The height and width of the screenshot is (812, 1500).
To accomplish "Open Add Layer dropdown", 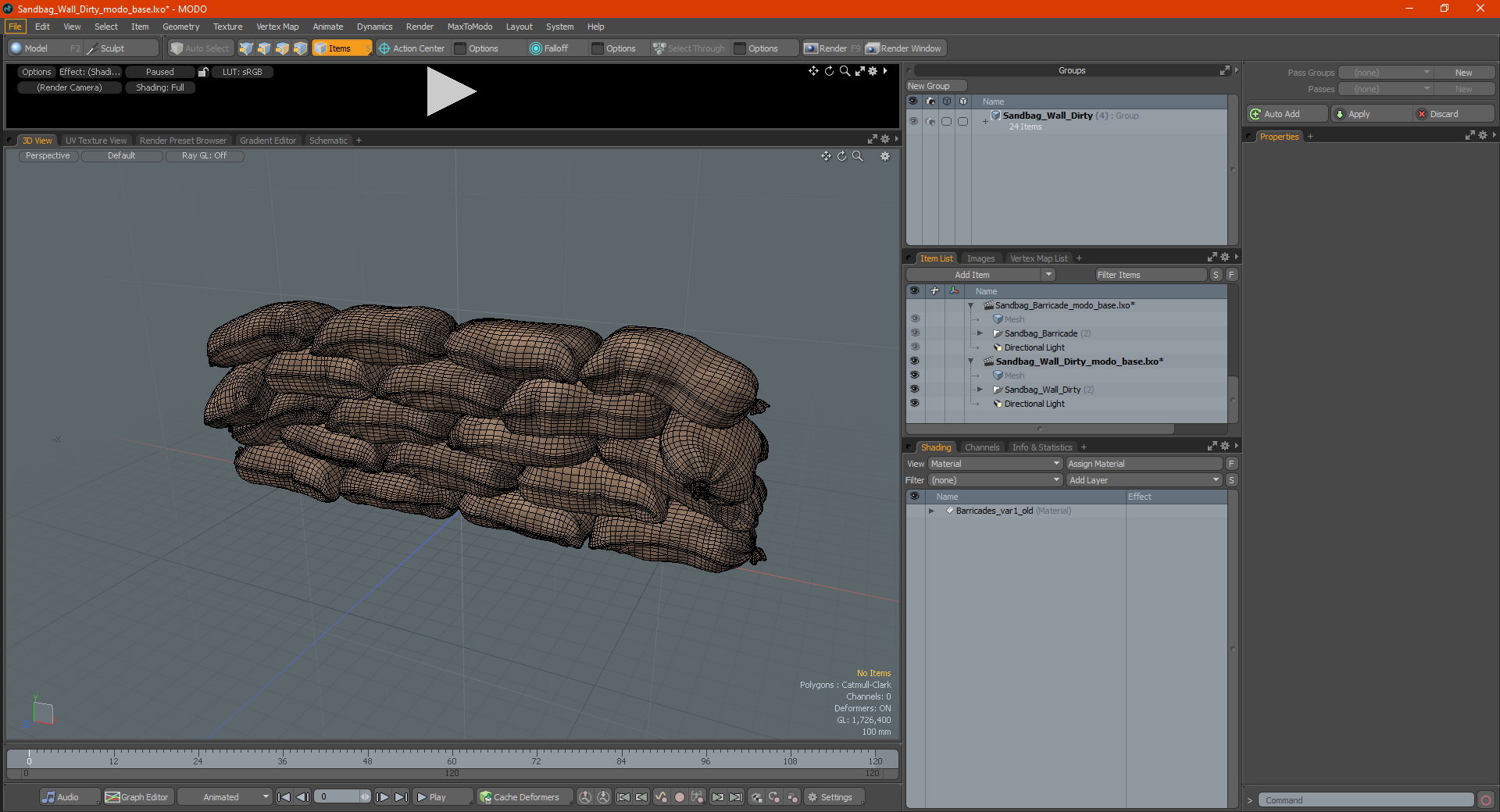I will 1144,480.
